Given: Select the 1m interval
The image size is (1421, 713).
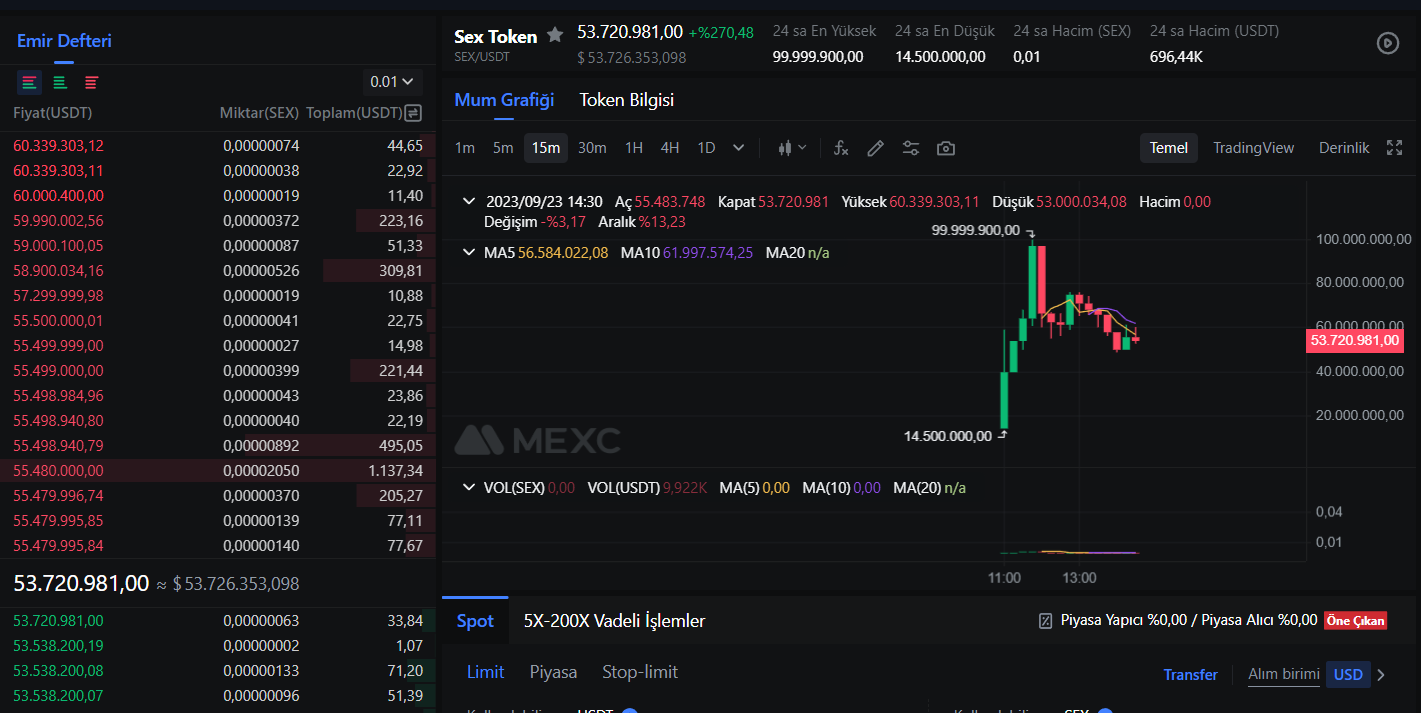Looking at the screenshot, I should (465, 148).
